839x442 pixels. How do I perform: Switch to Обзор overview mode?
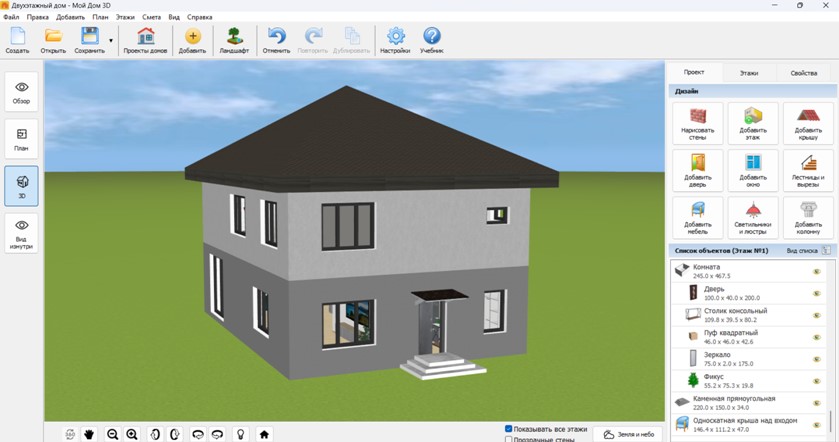click(x=21, y=92)
